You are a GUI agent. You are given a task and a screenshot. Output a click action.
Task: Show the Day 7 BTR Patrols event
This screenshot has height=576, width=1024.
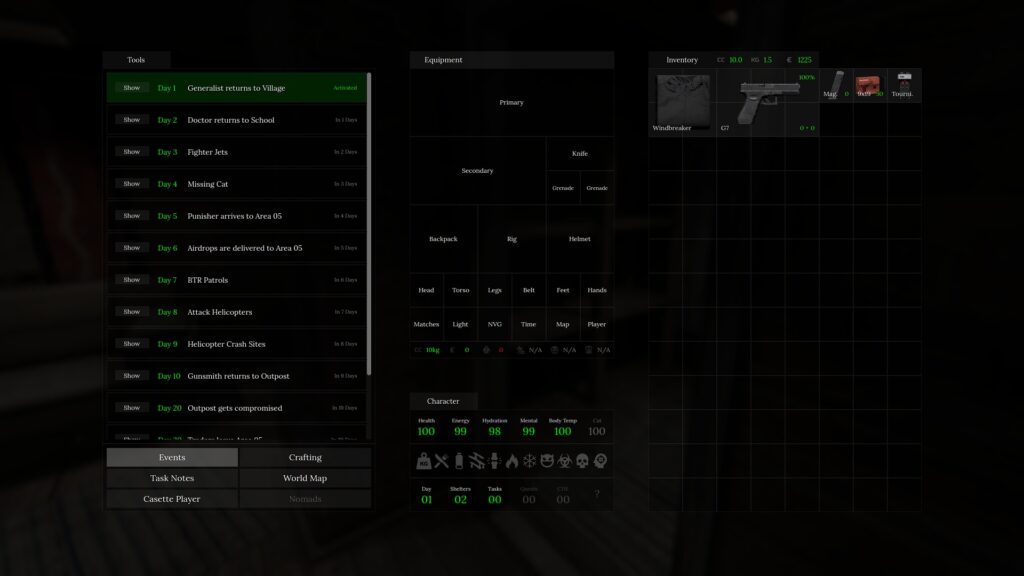click(131, 280)
